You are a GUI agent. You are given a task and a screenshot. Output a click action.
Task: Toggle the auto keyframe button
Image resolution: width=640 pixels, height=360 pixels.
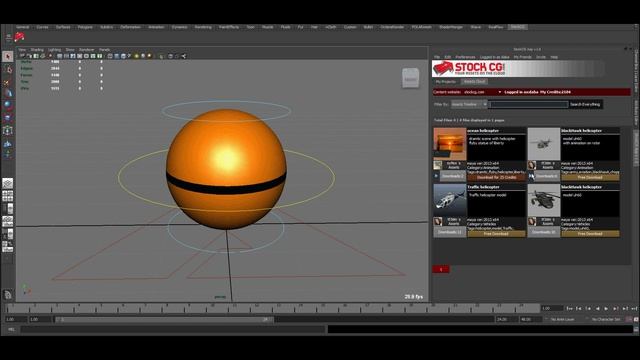pyautogui.click(x=629, y=320)
